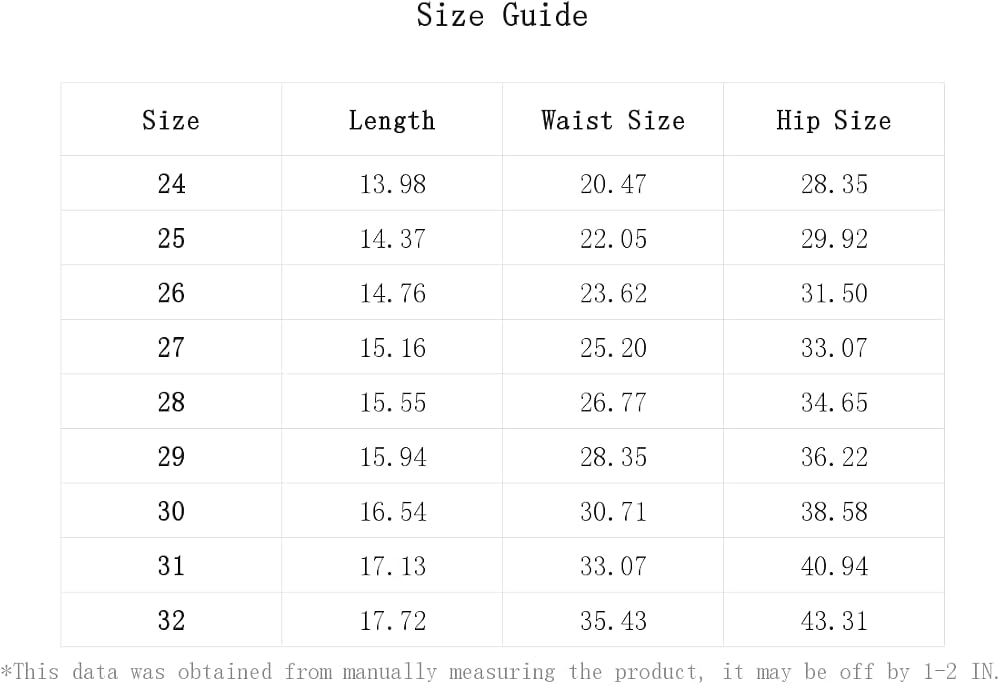
Task: Select hip value 36.22 for size 29
Action: 834,457
